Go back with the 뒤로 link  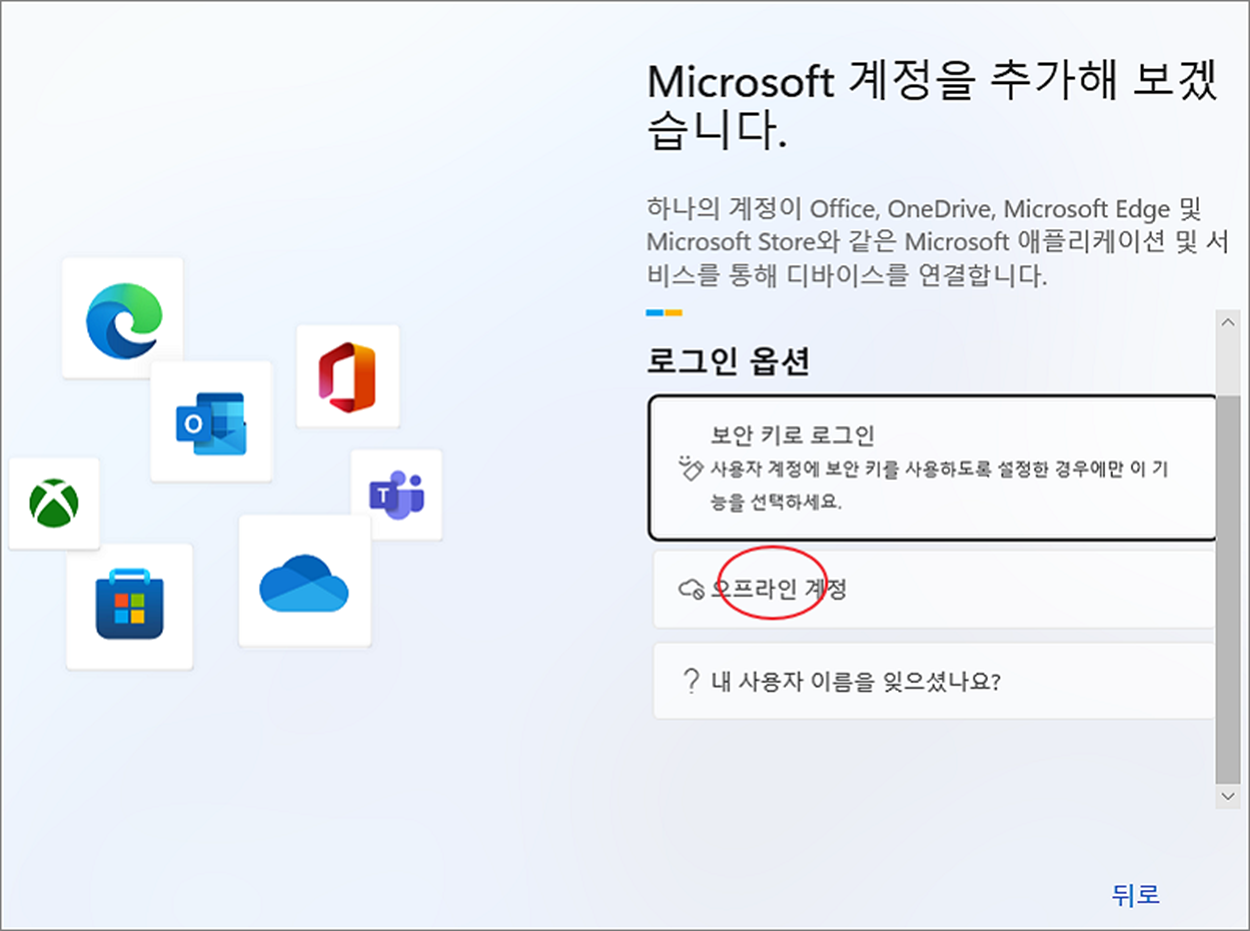pos(1135,894)
